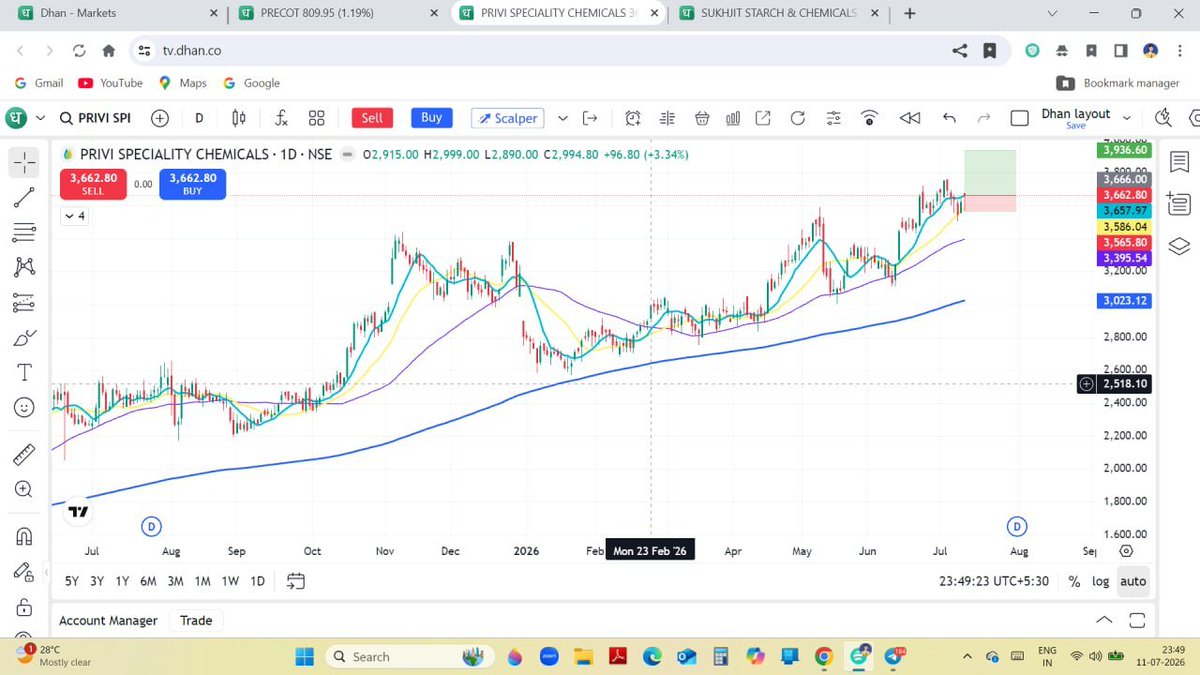This screenshot has width=1200, height=675.
Task: Expand the dropdown next to Scalper
Action: [562, 118]
